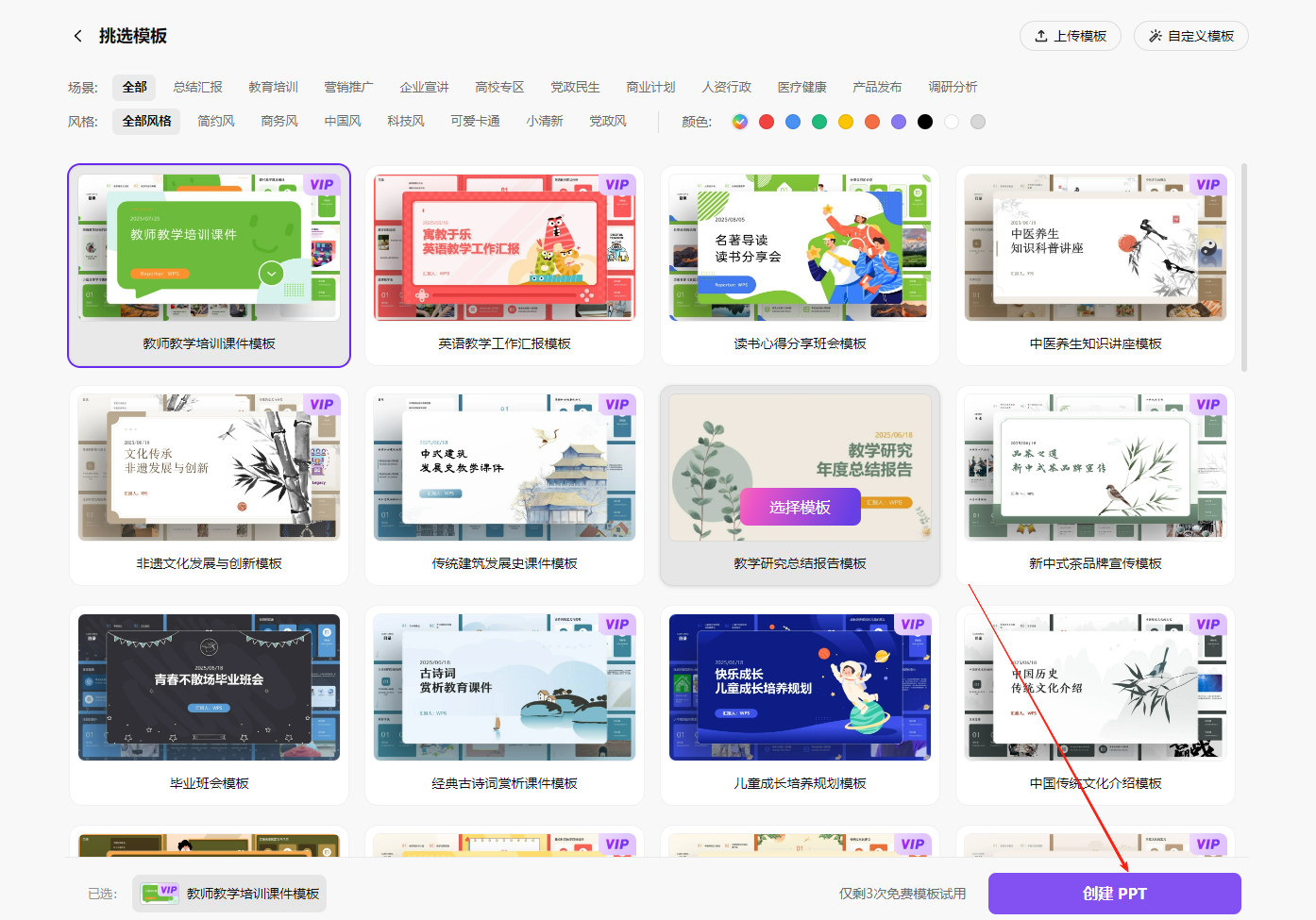This screenshot has width=1316, height=920.
Task: Click the VIP badge on 中医养生知识讲座模板
Action: pos(1208,185)
